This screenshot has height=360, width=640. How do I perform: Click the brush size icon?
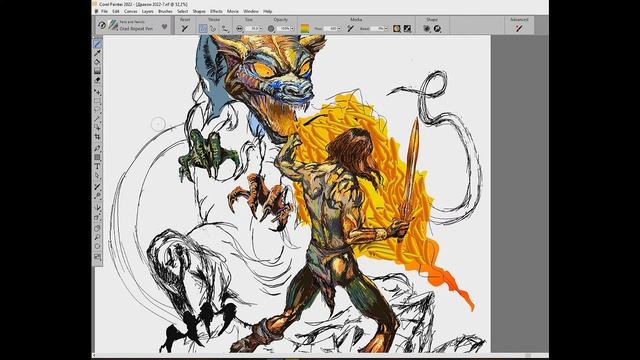(x=240, y=29)
